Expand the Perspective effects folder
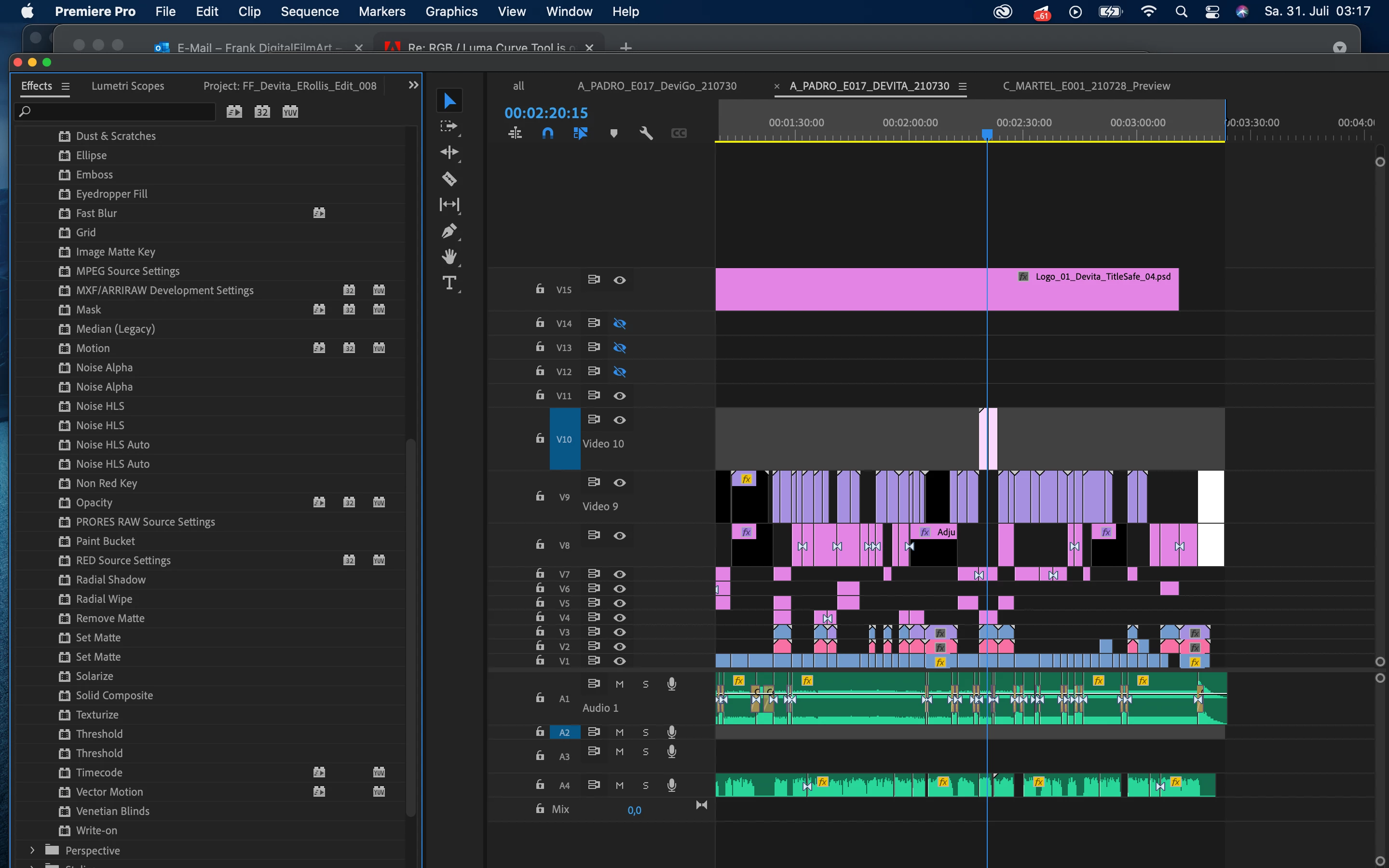Image resolution: width=1389 pixels, height=868 pixels. tap(32, 850)
